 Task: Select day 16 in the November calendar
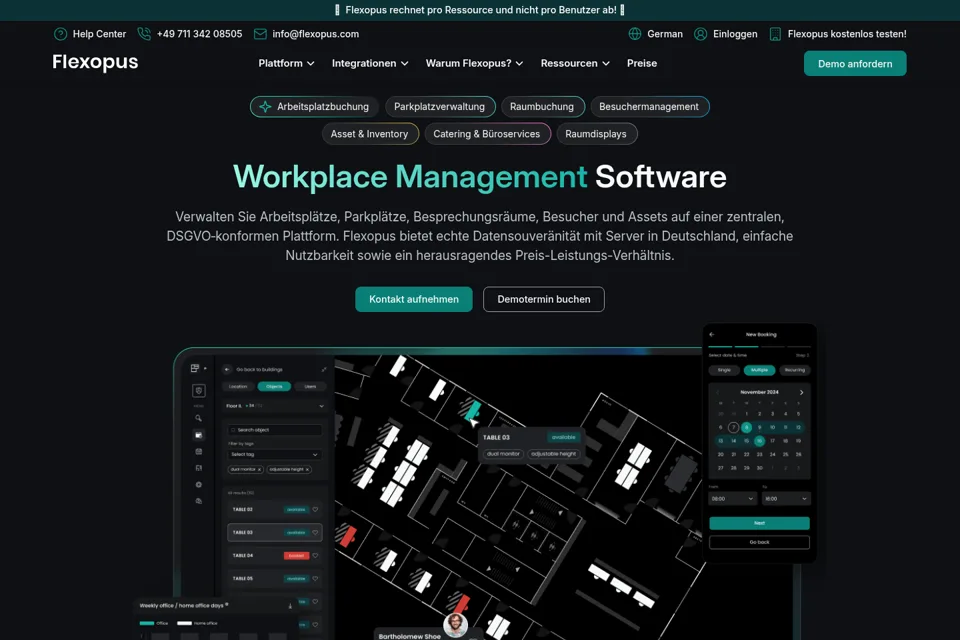[759, 441]
